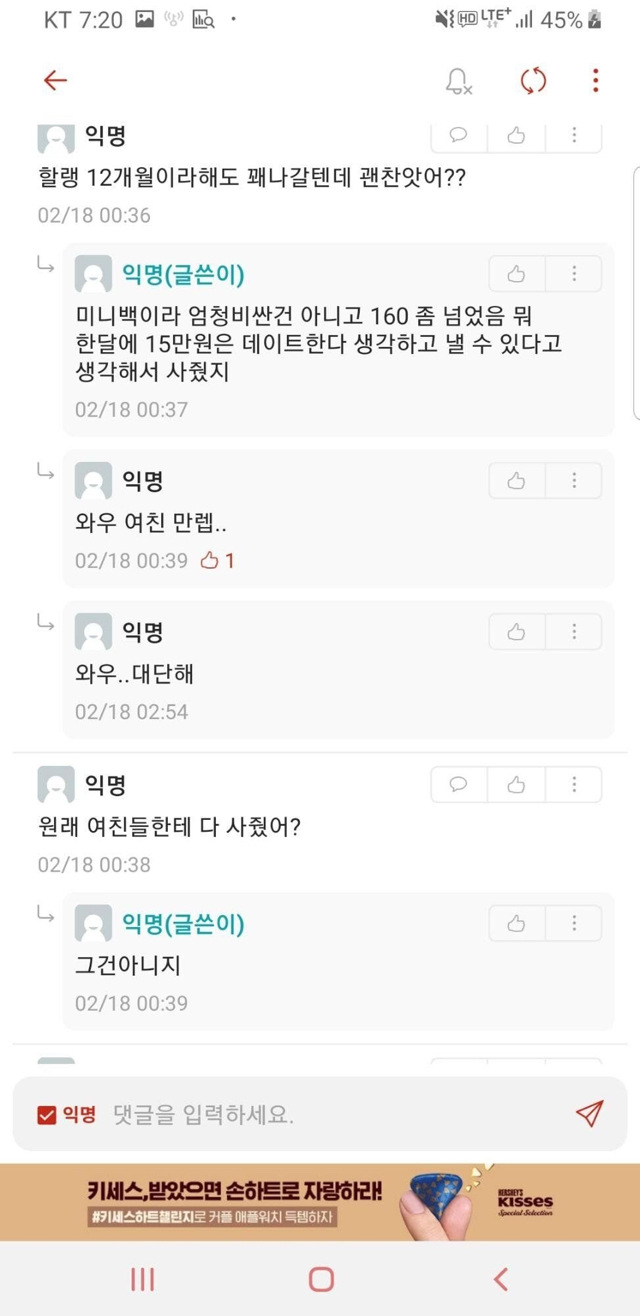640x1316 pixels.
Task: Go back using the red back arrow
Action: 56,81
